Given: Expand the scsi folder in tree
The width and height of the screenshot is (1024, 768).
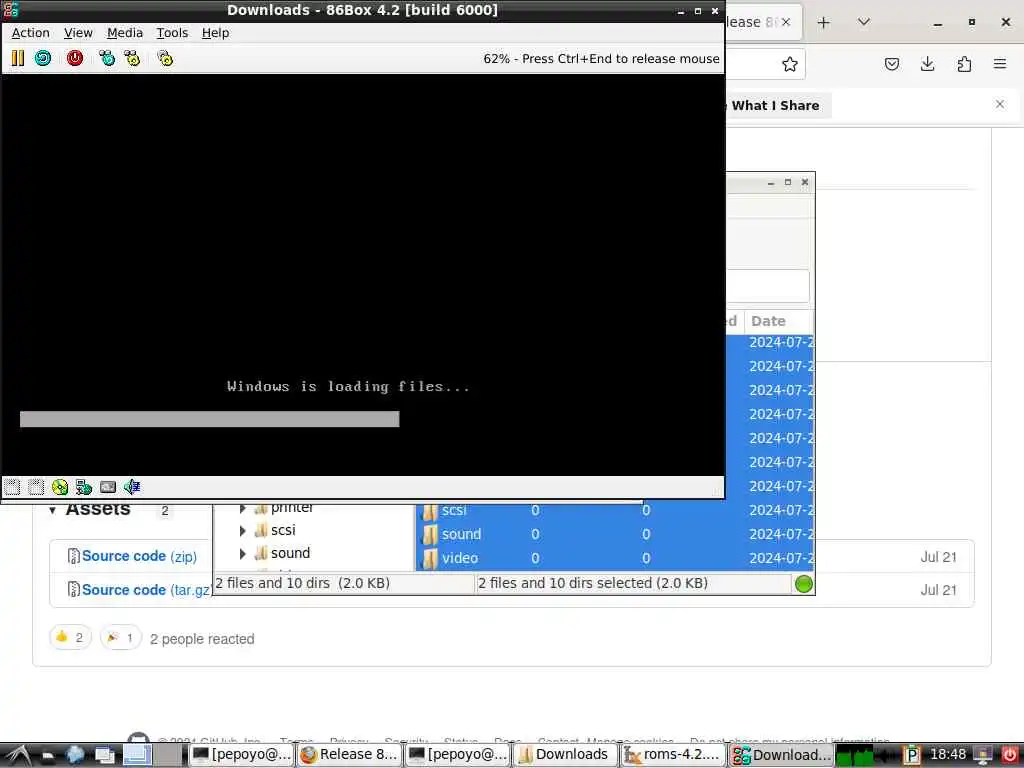Looking at the screenshot, I should point(243,530).
